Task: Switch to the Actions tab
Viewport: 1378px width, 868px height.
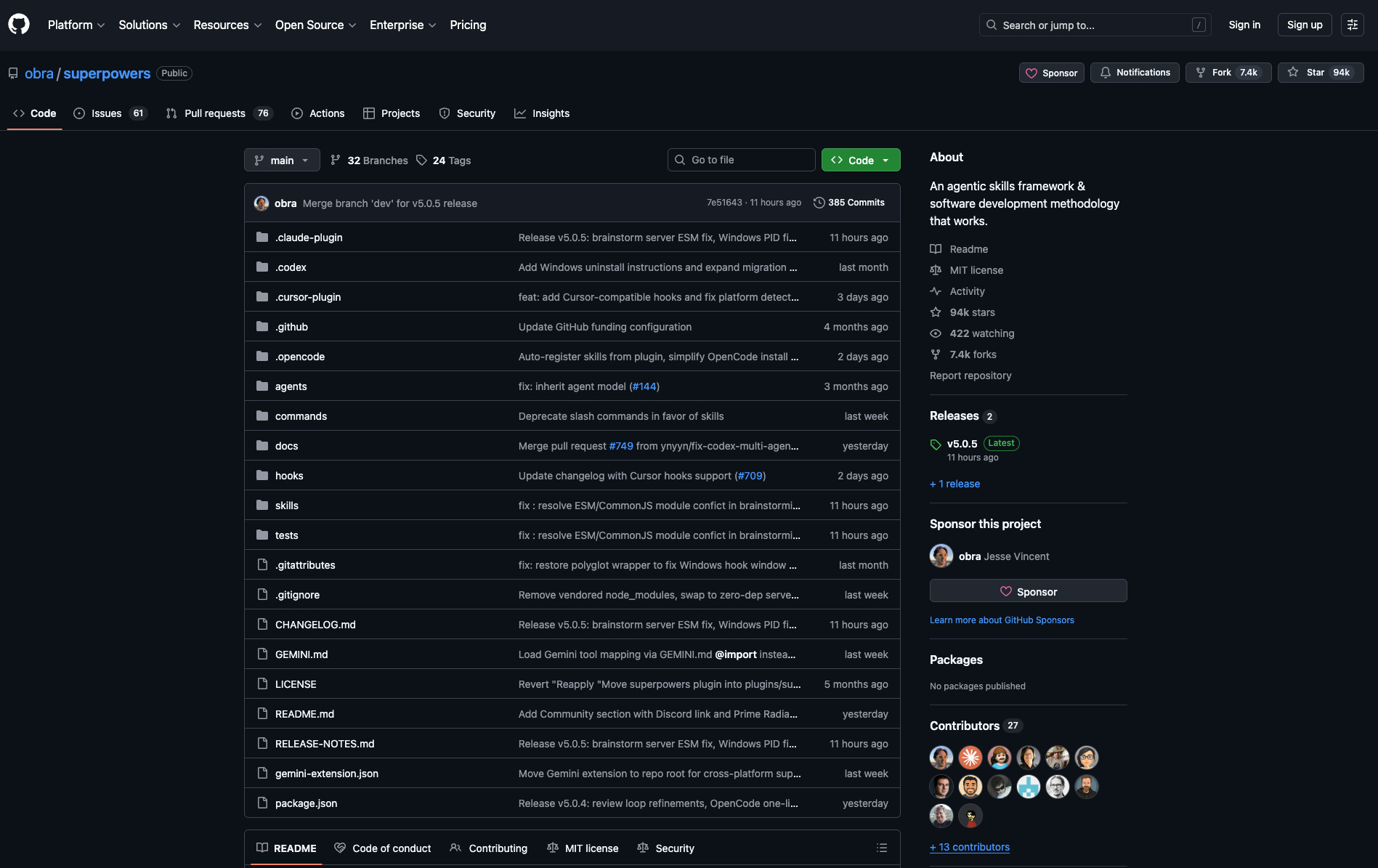Action: click(318, 113)
